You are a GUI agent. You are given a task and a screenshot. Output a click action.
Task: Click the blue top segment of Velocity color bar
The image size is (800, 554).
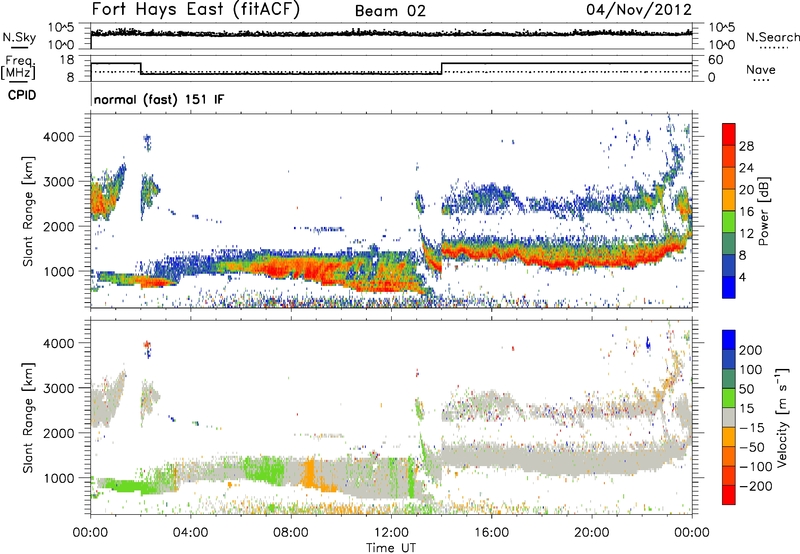point(729,340)
